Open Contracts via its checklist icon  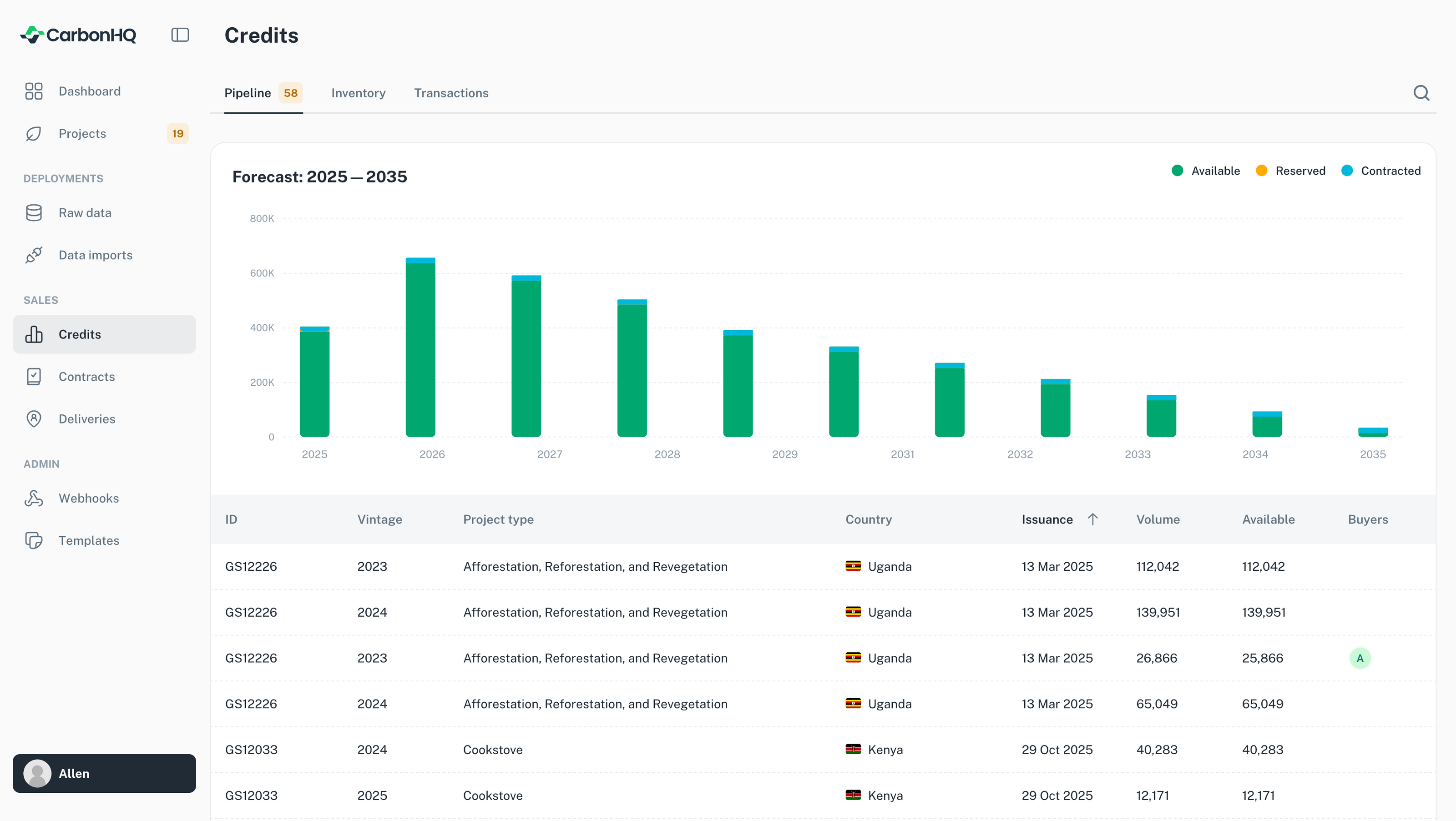coord(33,376)
